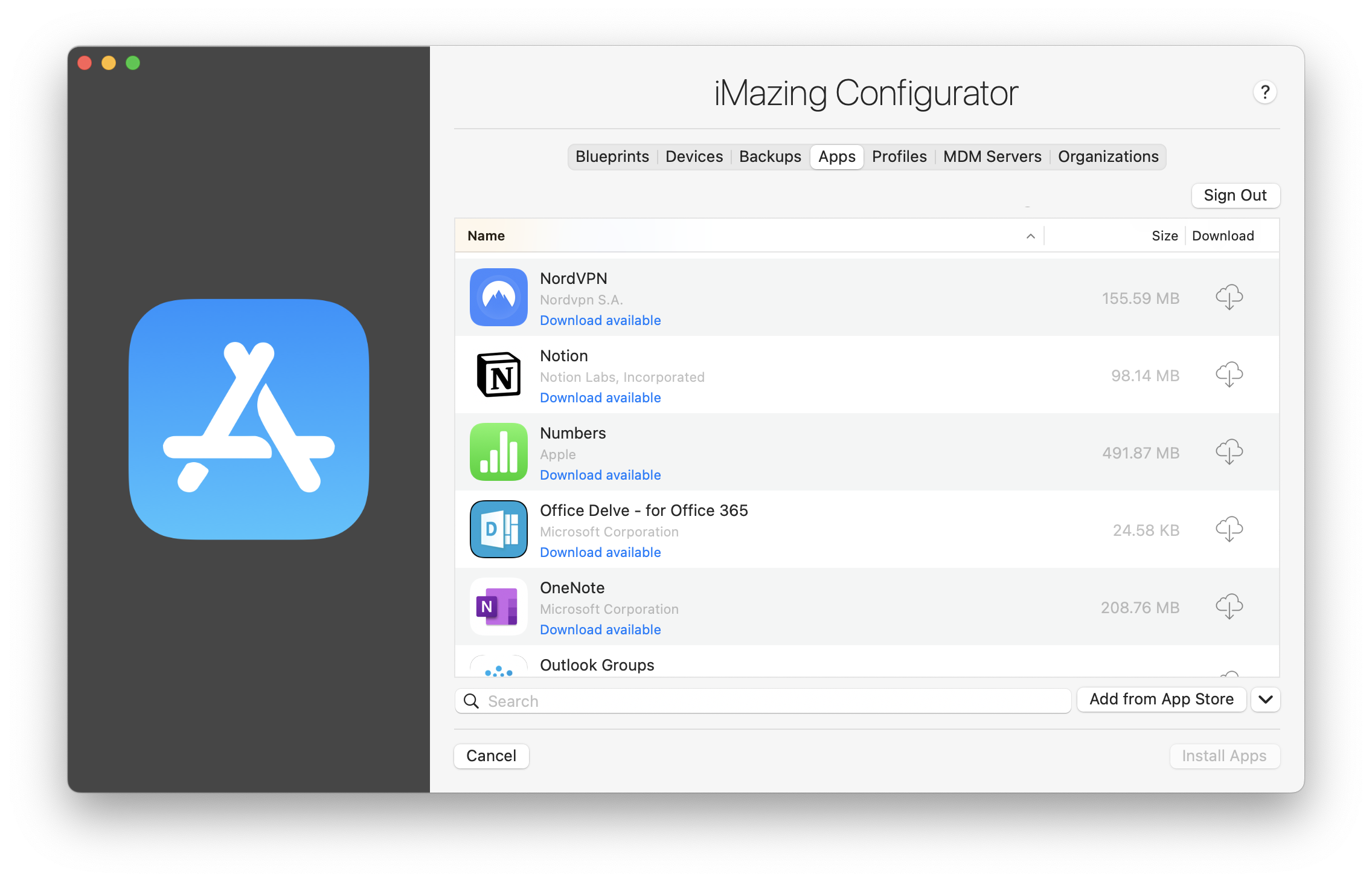Screen dimensions: 1372x882
Task: Select the Apps tab
Action: [837, 156]
